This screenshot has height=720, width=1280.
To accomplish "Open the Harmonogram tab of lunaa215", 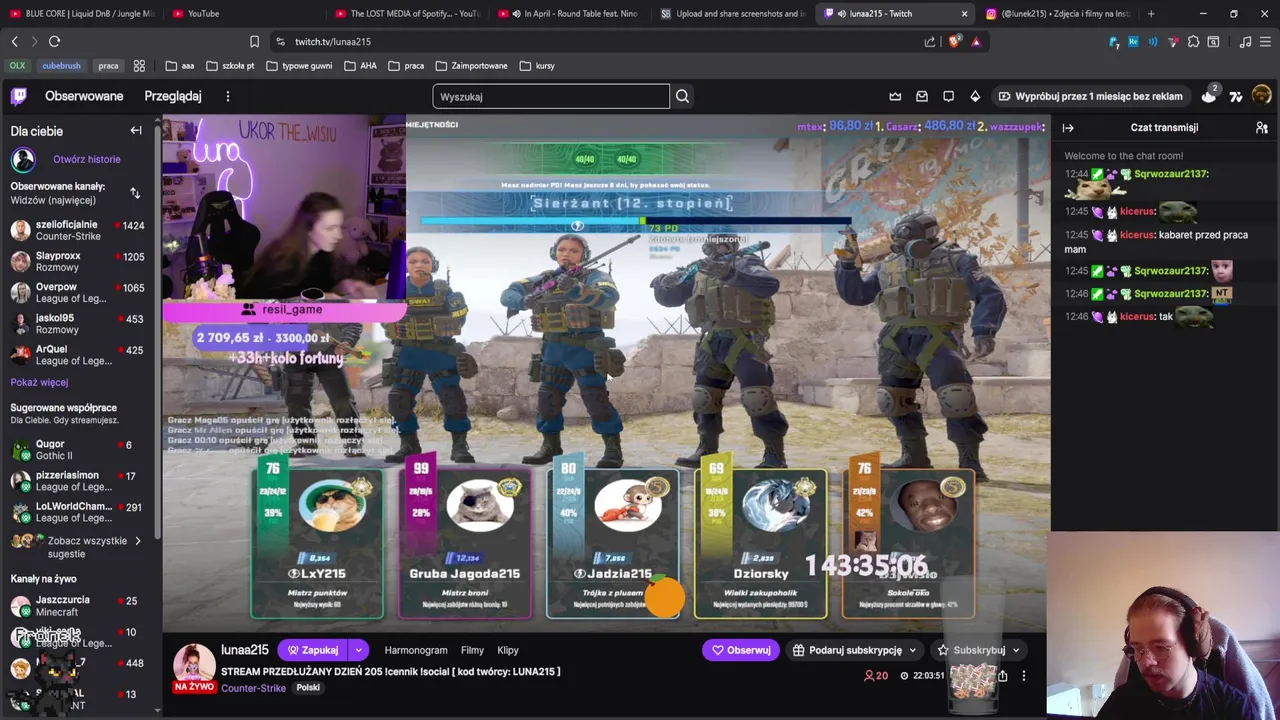I will coord(416,650).
